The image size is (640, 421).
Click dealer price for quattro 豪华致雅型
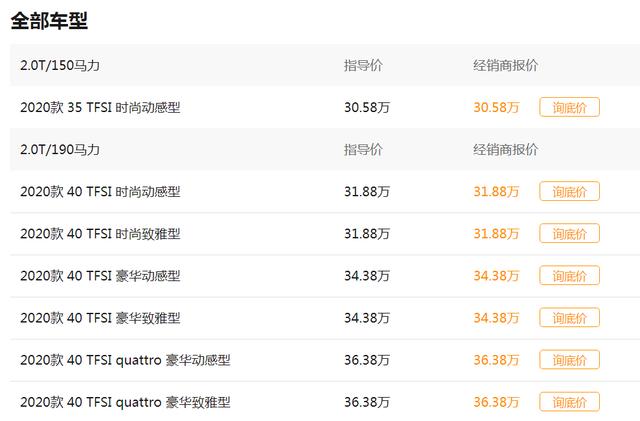(x=496, y=402)
